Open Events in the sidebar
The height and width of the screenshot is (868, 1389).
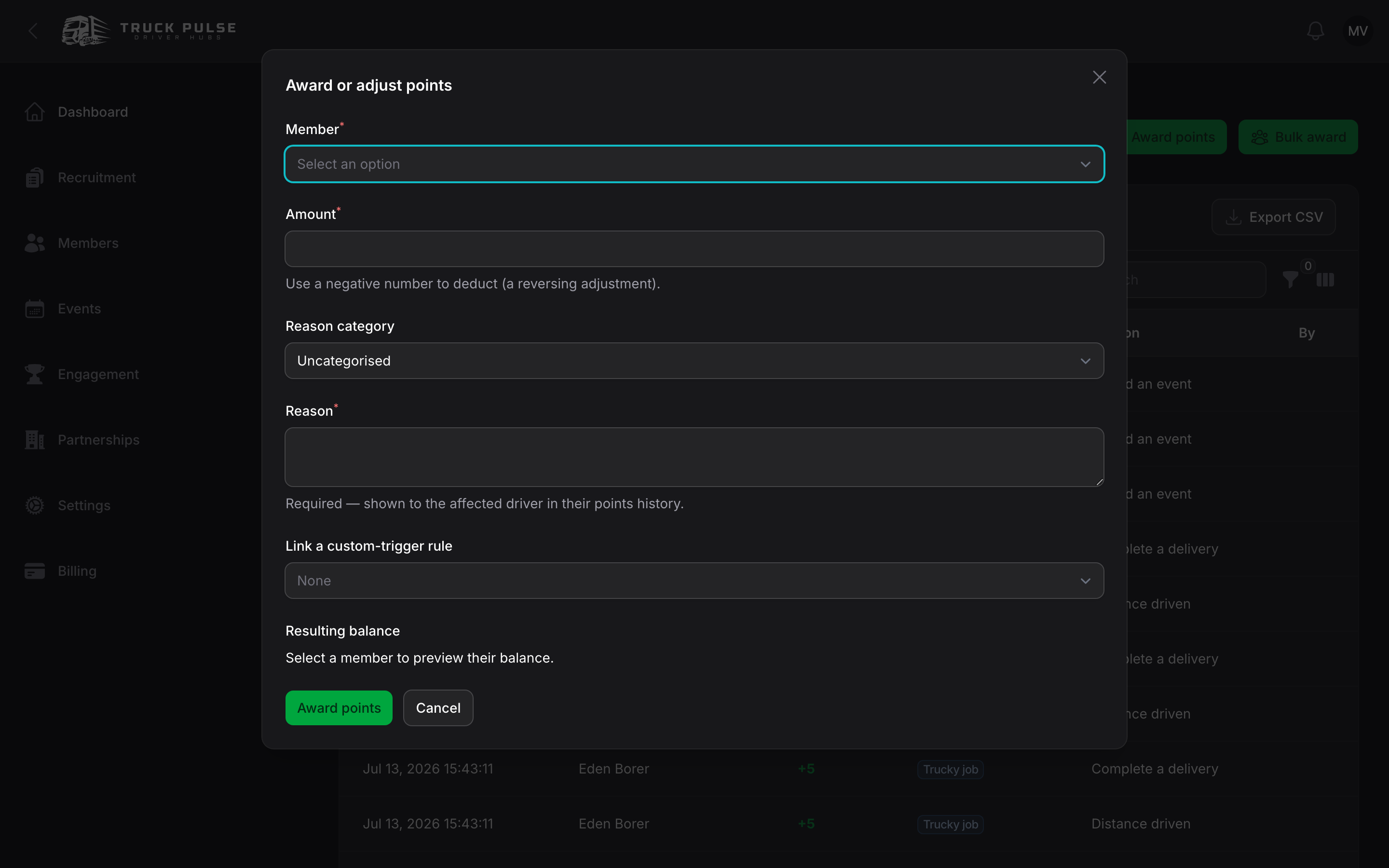(79, 309)
